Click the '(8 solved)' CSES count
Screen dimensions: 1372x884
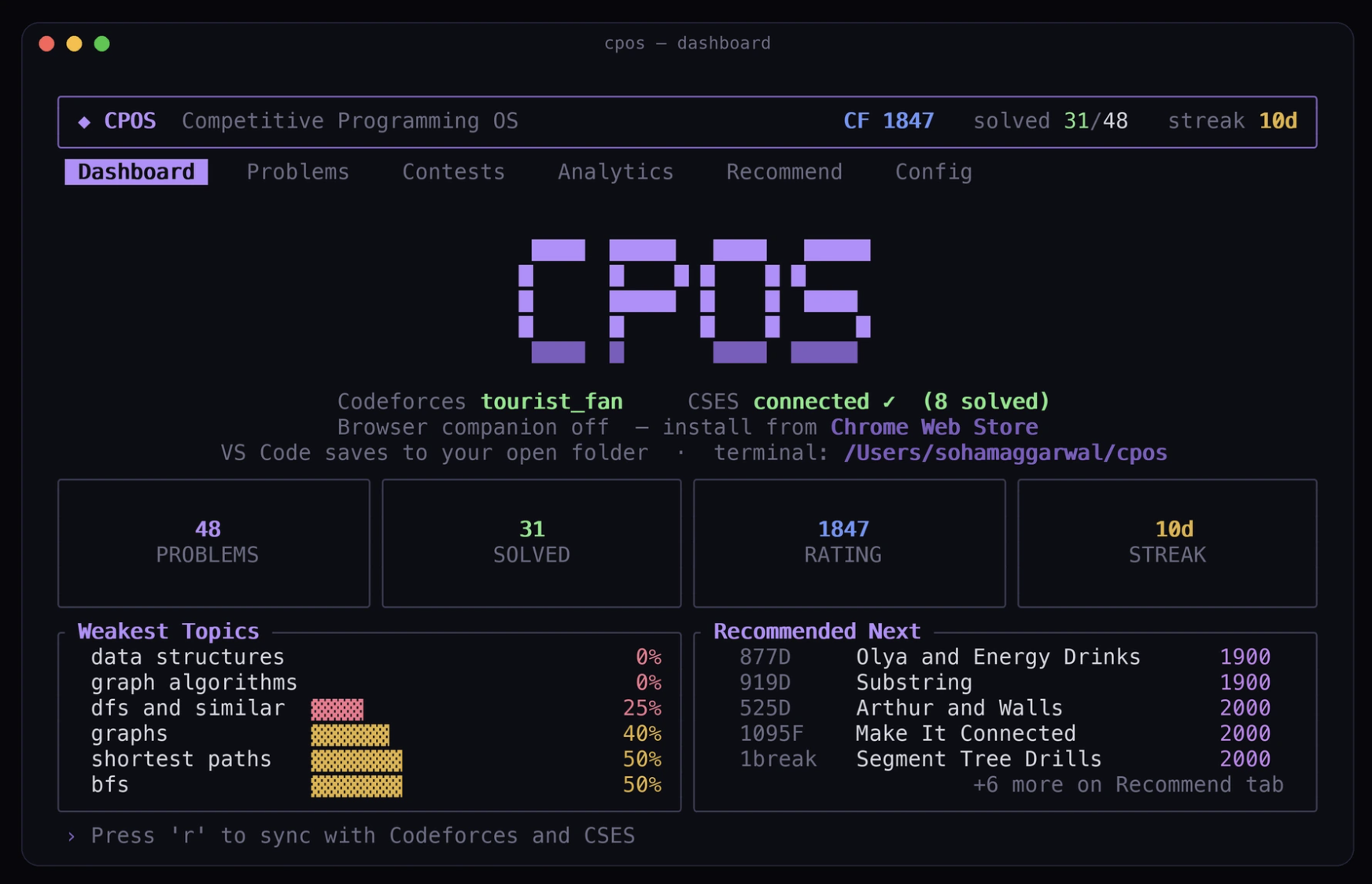pyautogui.click(x=986, y=402)
